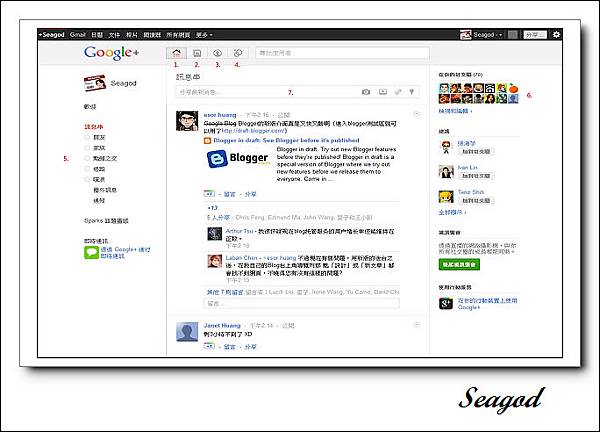Viewport: 600px width, 432px height.
Task: Open settings gear in the black top bar
Action: (556, 34)
